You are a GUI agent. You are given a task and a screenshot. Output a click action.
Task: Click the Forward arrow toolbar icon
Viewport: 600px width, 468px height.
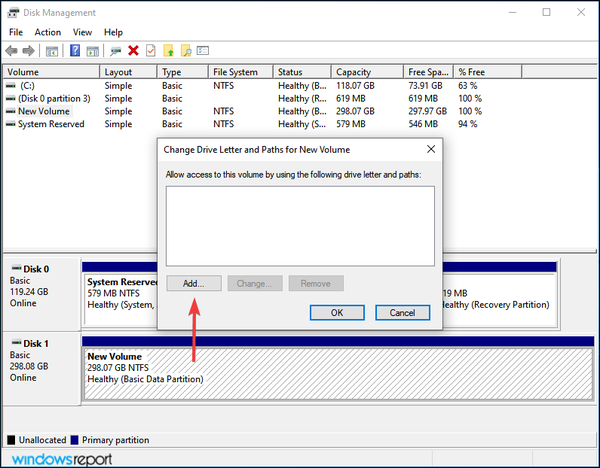pyautogui.click(x=29, y=51)
